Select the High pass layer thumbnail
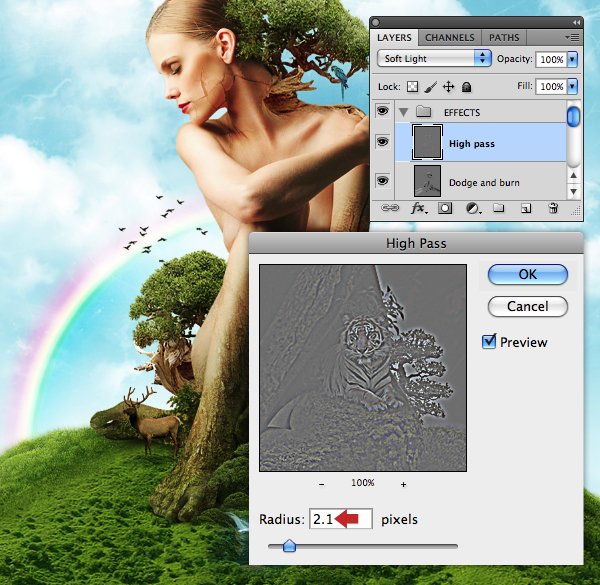This screenshot has height=585, width=600. (427, 142)
